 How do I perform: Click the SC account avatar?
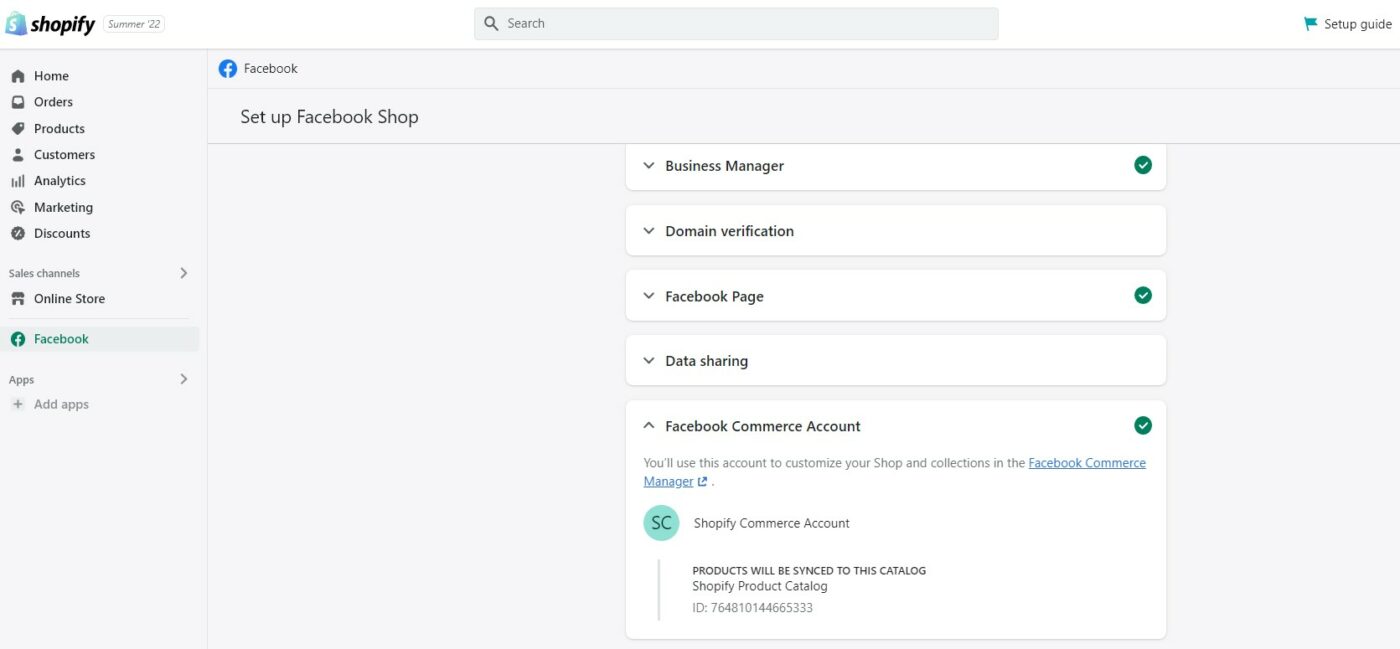(x=661, y=523)
